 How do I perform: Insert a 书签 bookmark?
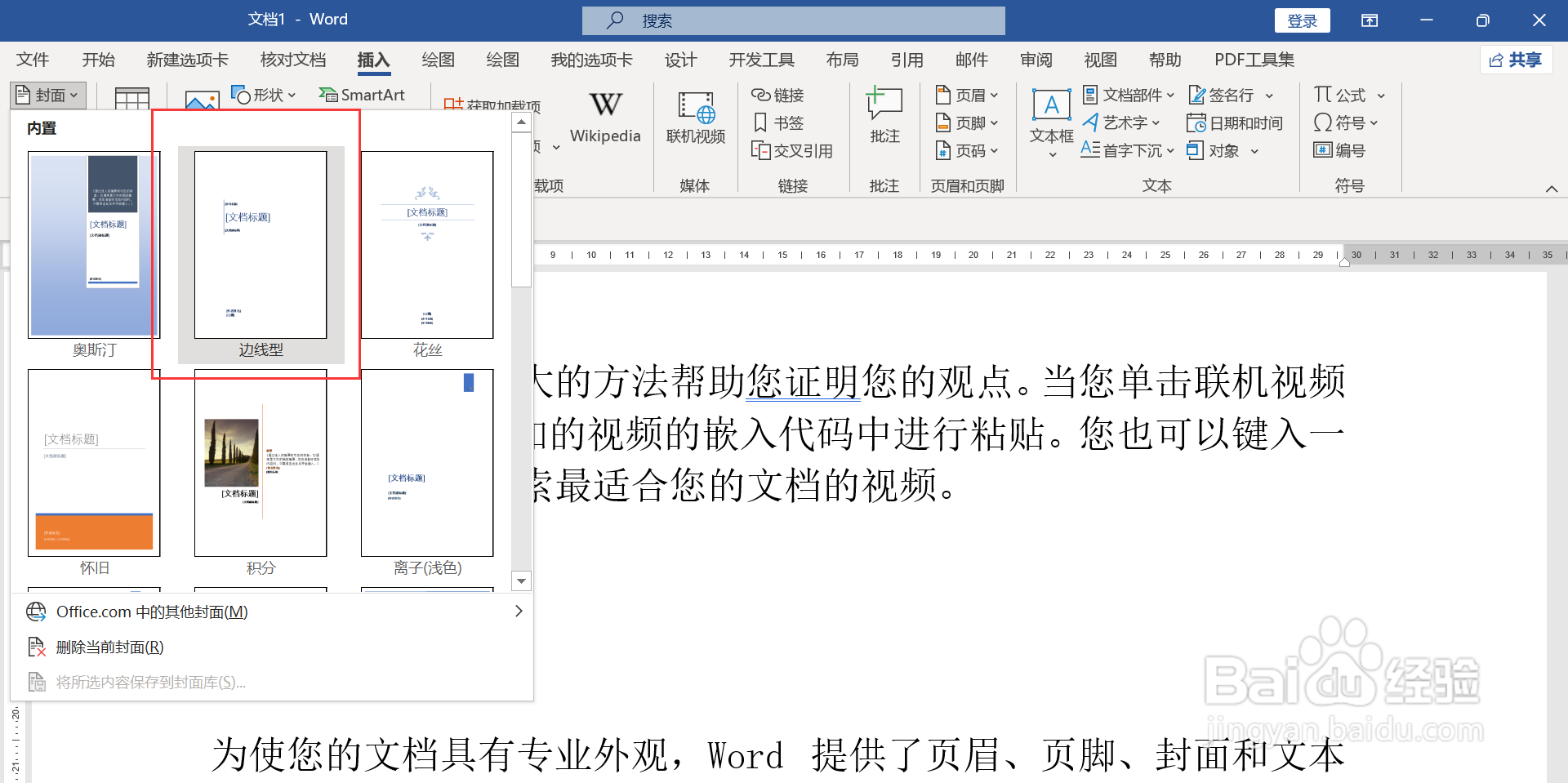[x=777, y=123]
